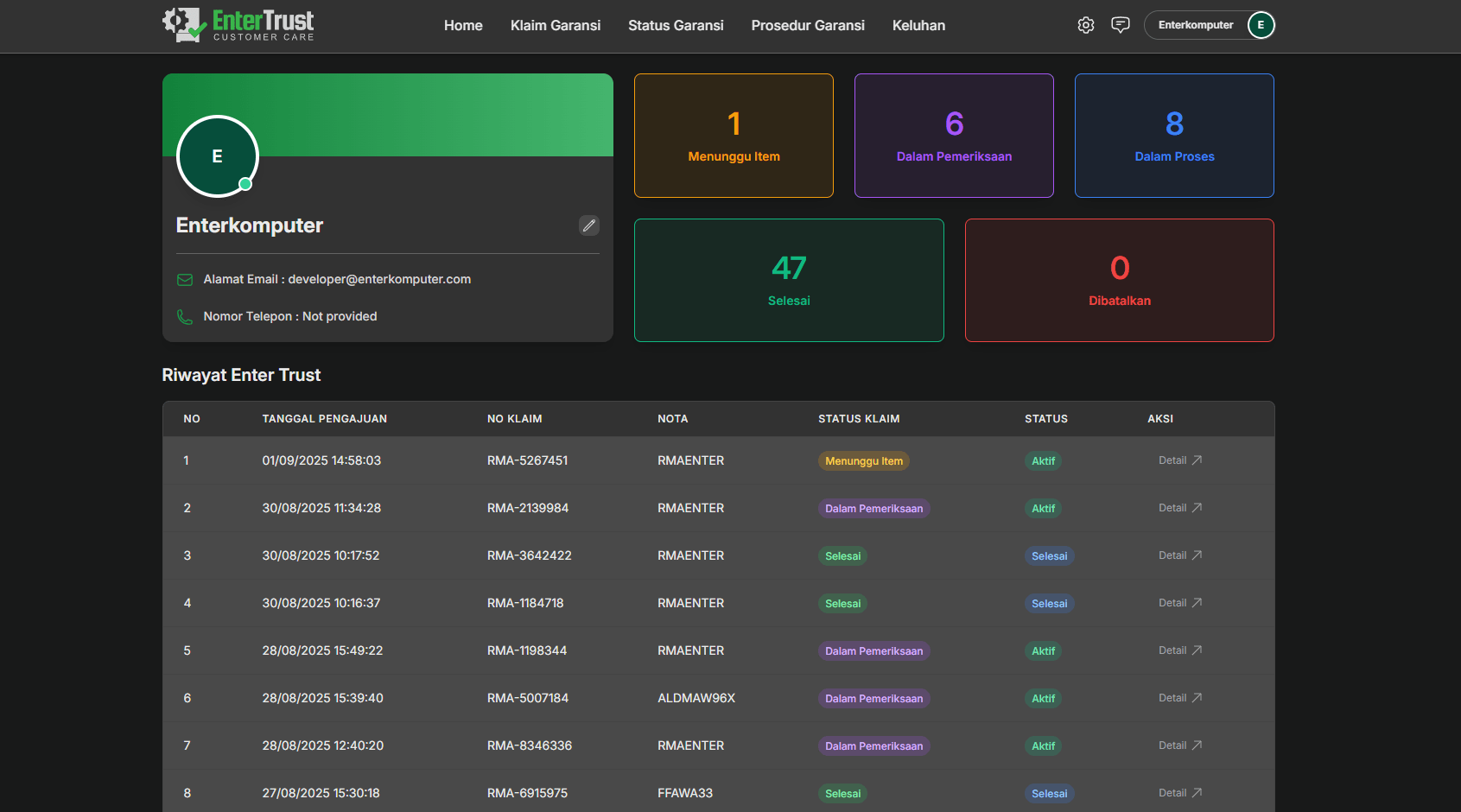Open Keluhan menu

click(x=918, y=26)
